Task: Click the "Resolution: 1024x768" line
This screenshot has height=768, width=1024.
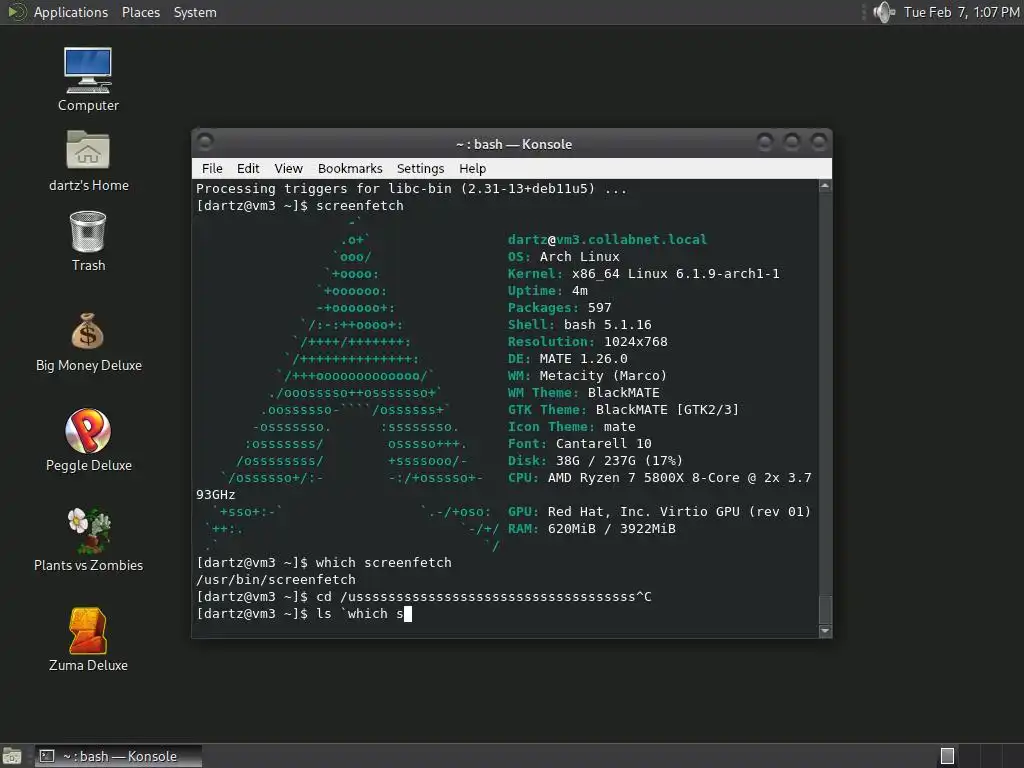Action: point(588,342)
